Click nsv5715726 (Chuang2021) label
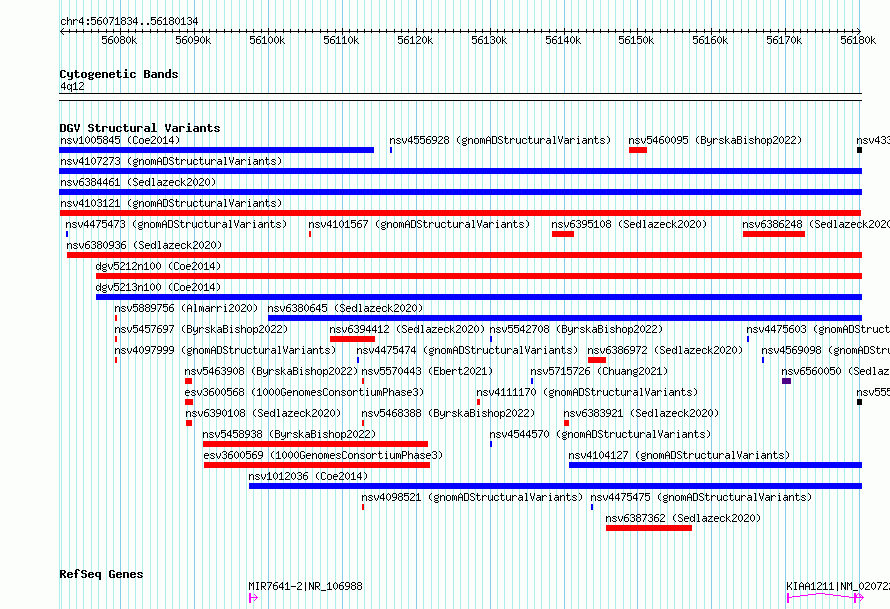 (599, 371)
